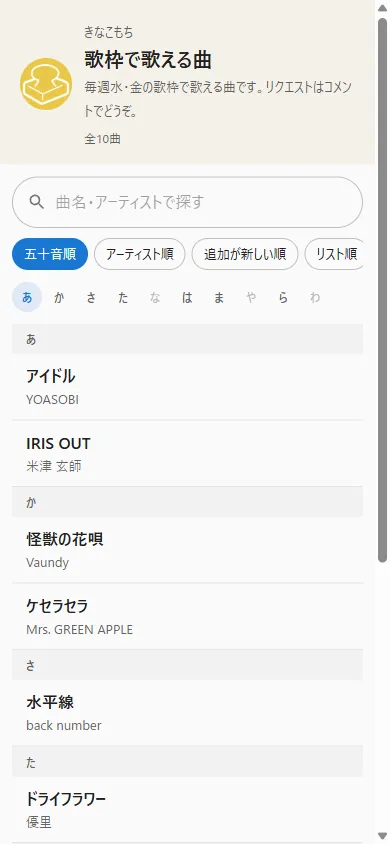This screenshot has width=390, height=844.
Task: Click the artist name 優里
Action: coord(39,822)
